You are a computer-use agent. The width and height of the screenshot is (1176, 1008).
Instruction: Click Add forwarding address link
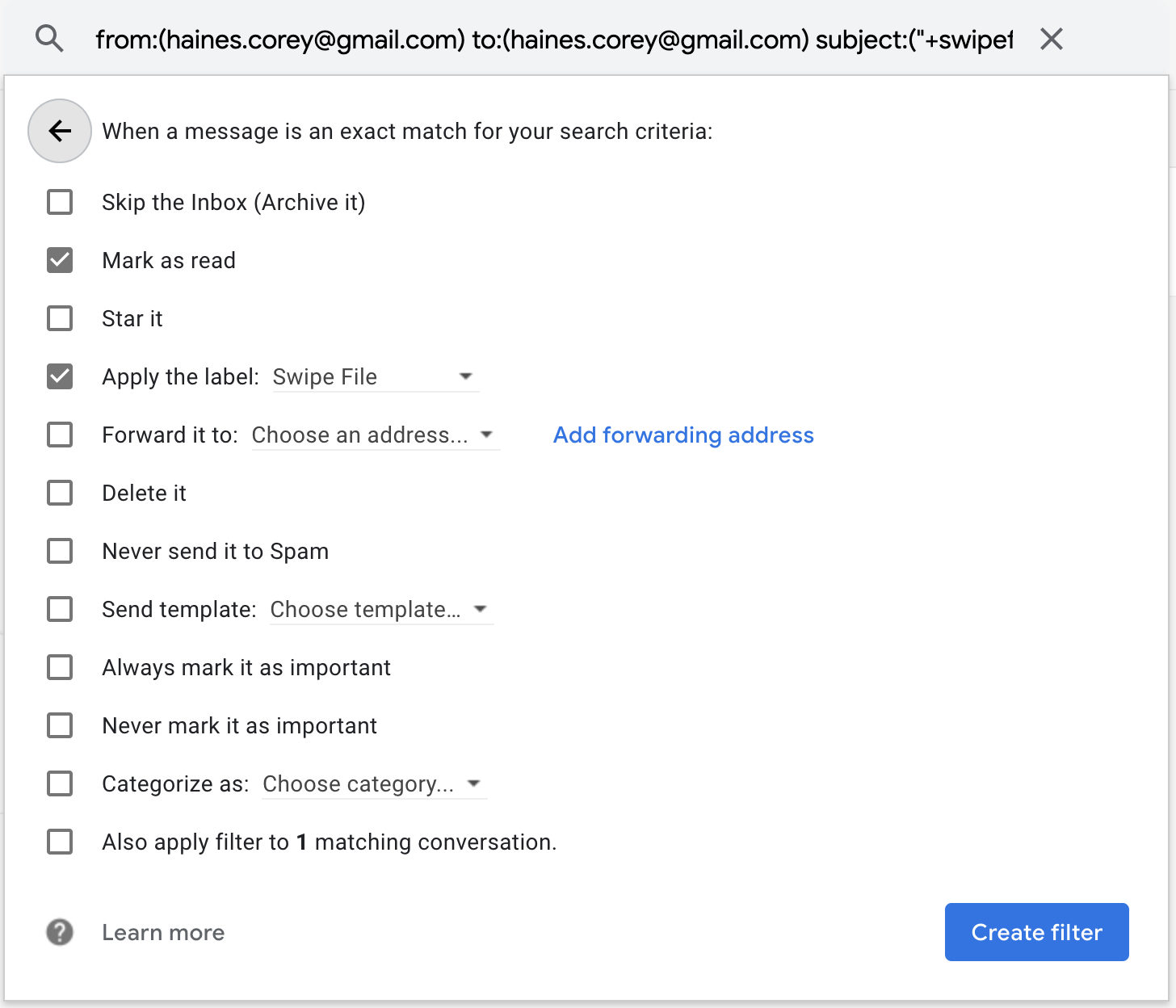(682, 435)
